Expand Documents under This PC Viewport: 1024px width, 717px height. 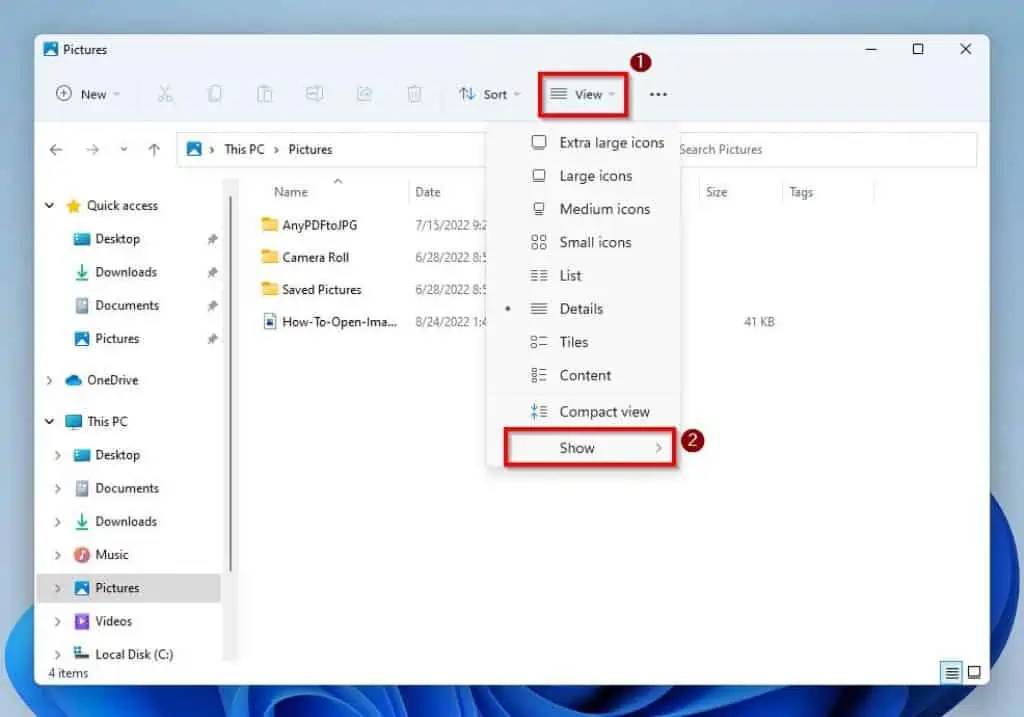pos(57,488)
